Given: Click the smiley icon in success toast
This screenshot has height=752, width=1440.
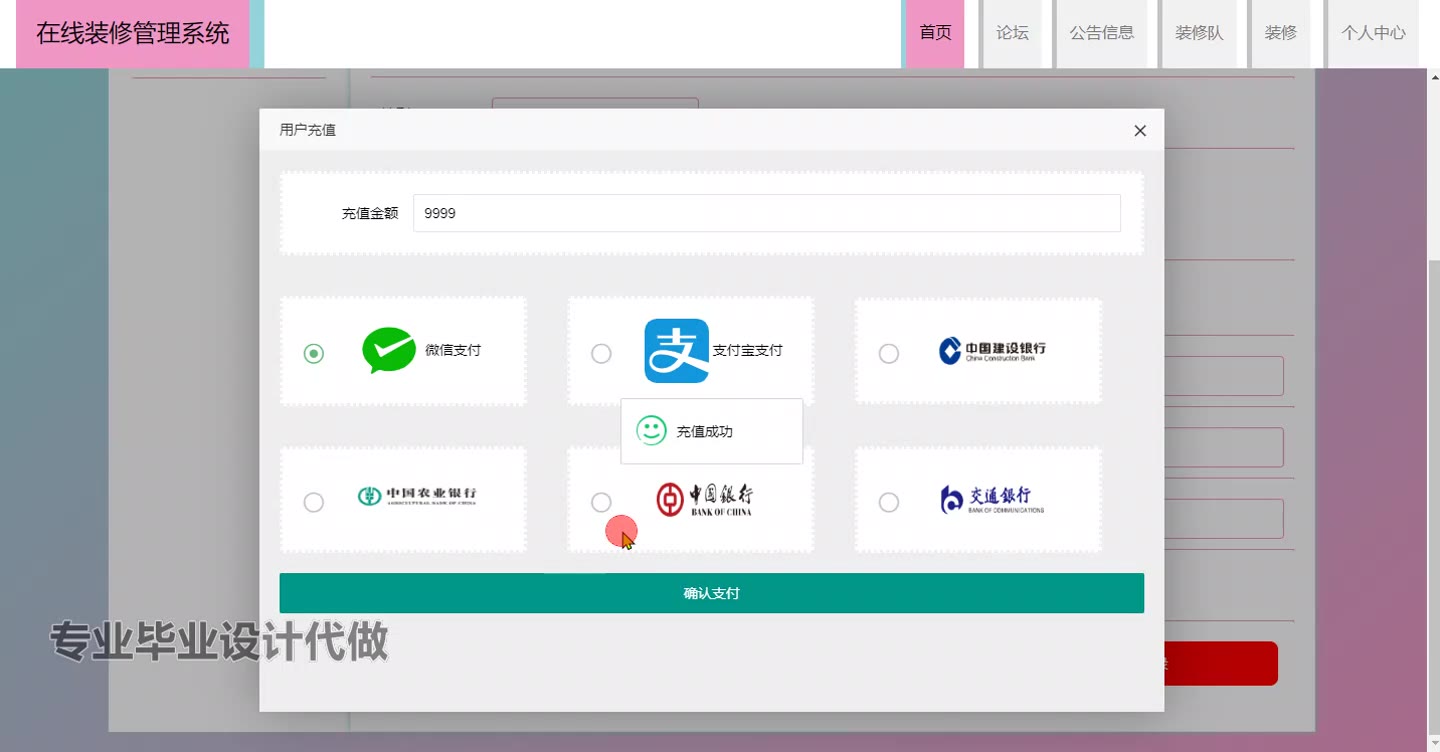Looking at the screenshot, I should coord(651,431).
